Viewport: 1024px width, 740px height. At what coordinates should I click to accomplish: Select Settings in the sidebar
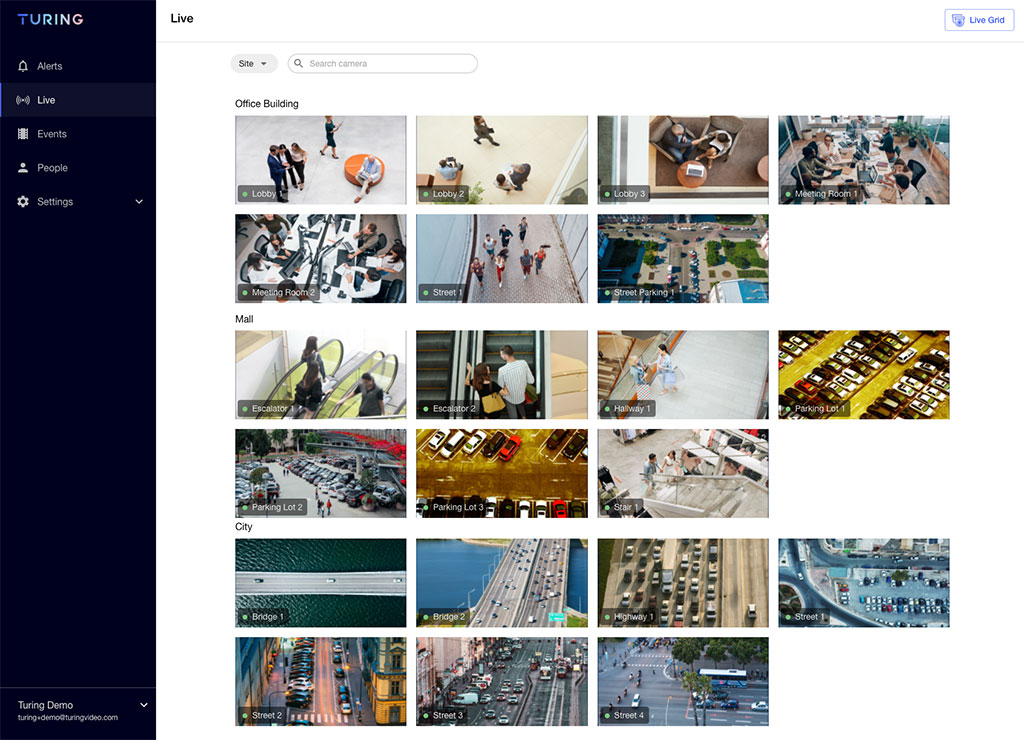[78, 202]
